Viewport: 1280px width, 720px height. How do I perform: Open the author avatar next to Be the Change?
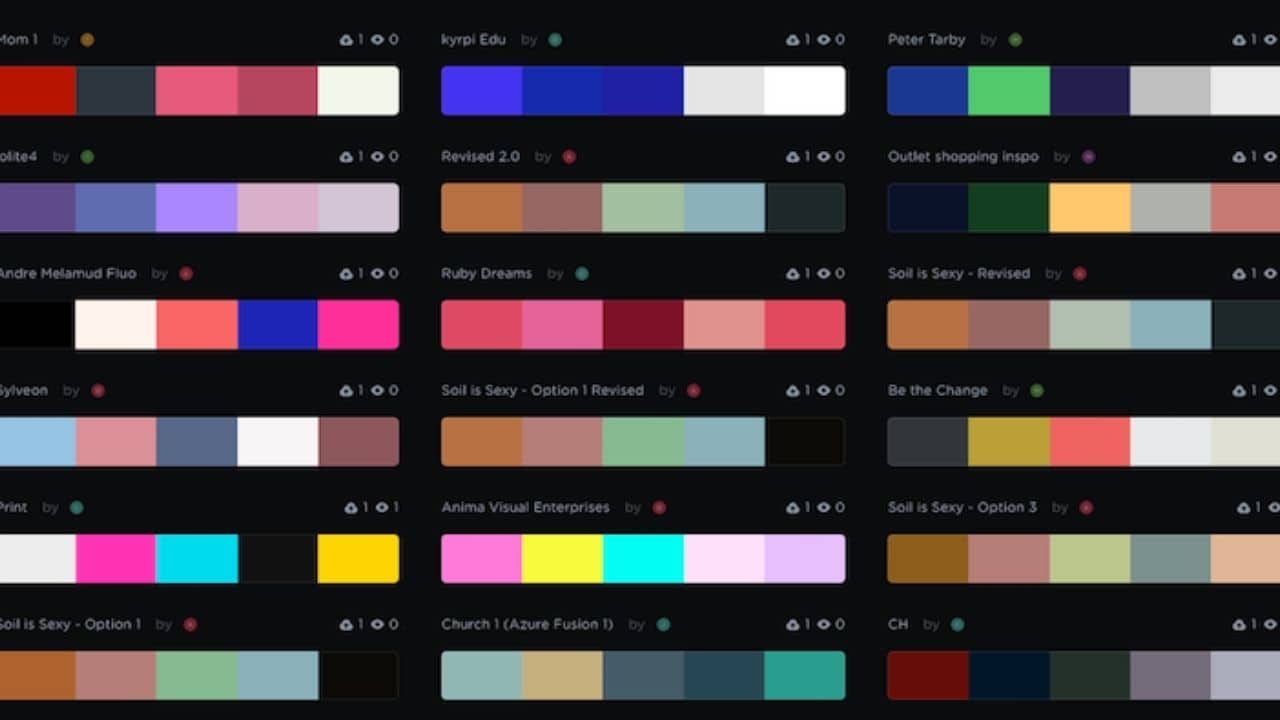pos(1036,391)
